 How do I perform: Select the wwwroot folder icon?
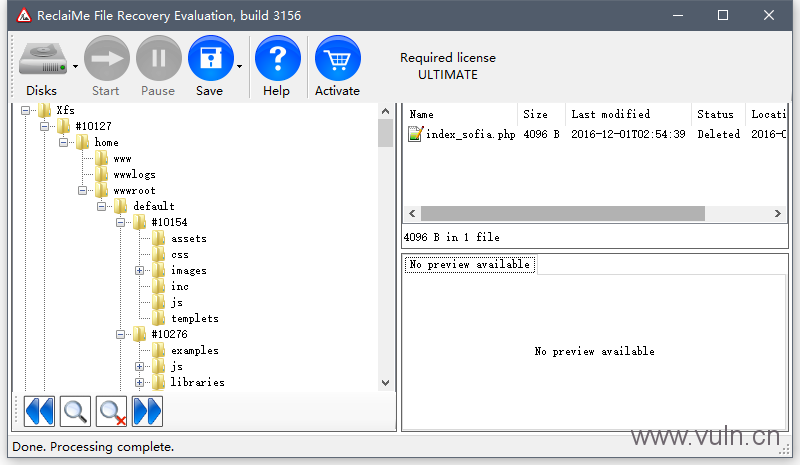(102, 190)
